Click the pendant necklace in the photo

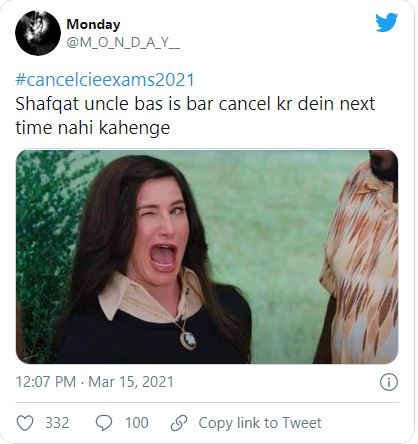tap(188, 339)
